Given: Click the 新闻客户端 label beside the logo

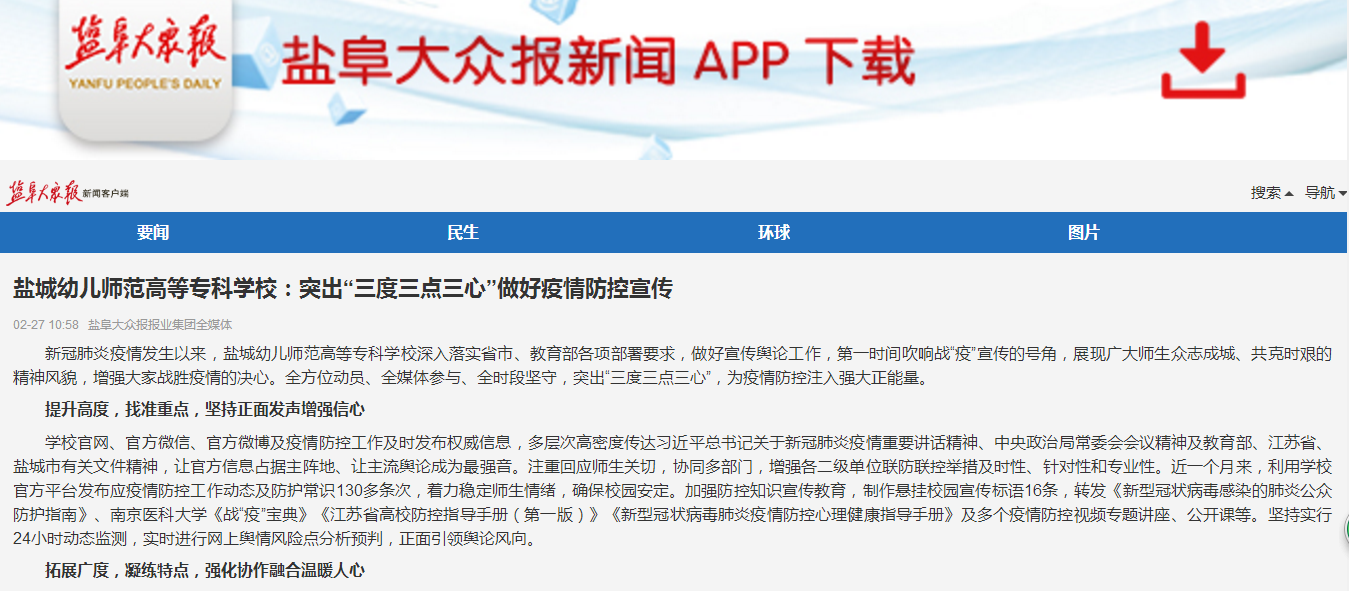Looking at the screenshot, I should (105, 193).
